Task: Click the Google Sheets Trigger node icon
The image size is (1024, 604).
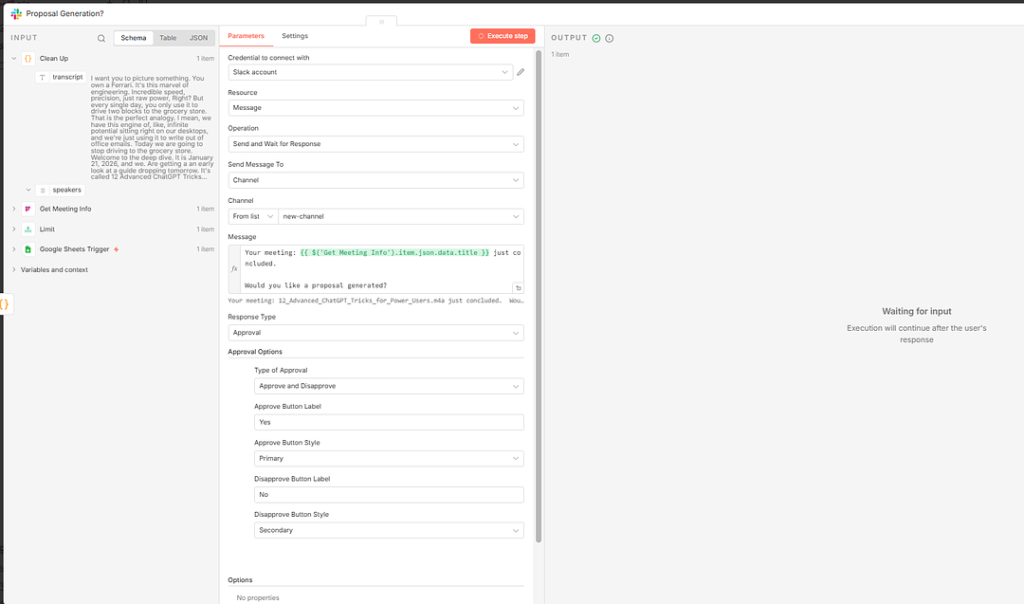Action: pos(28,249)
